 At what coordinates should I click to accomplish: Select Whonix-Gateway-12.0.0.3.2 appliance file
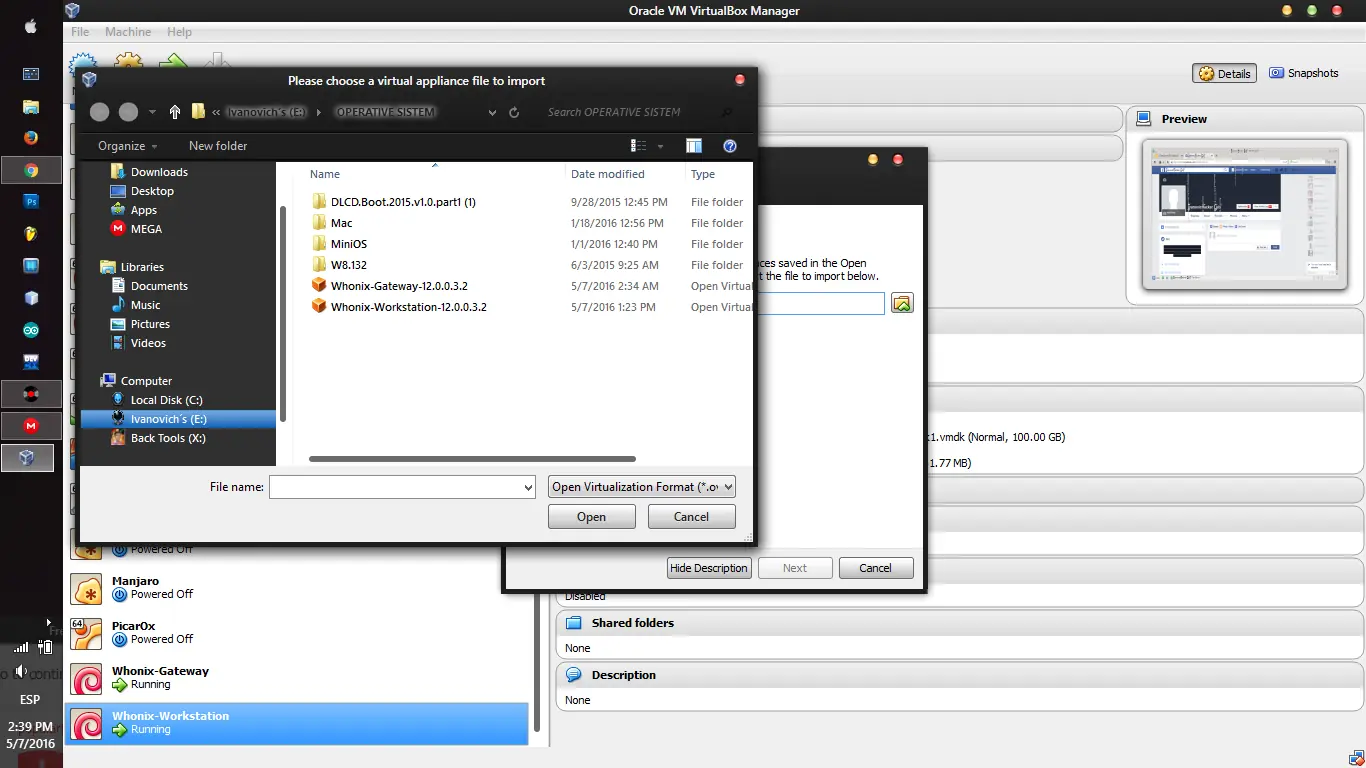point(399,286)
